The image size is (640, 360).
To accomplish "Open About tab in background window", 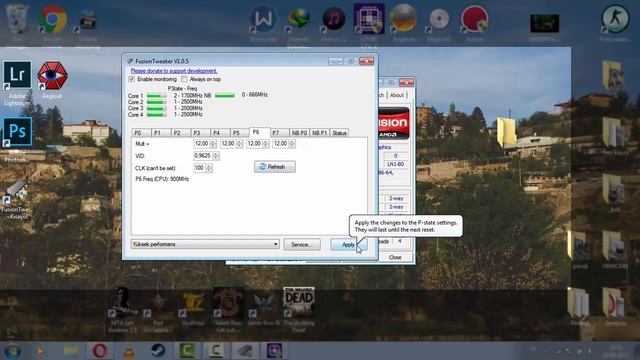I will click(397, 95).
